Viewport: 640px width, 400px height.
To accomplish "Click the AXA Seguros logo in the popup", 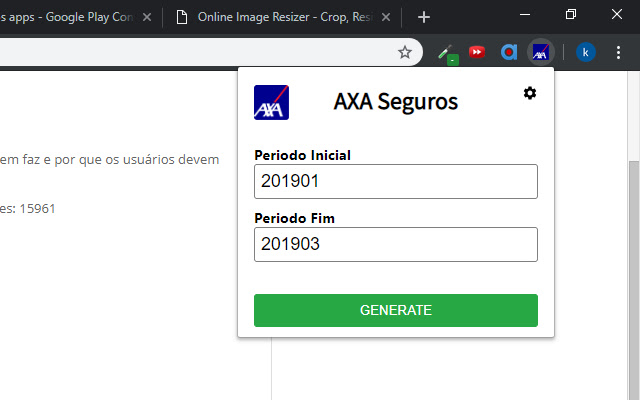I will pos(271,102).
